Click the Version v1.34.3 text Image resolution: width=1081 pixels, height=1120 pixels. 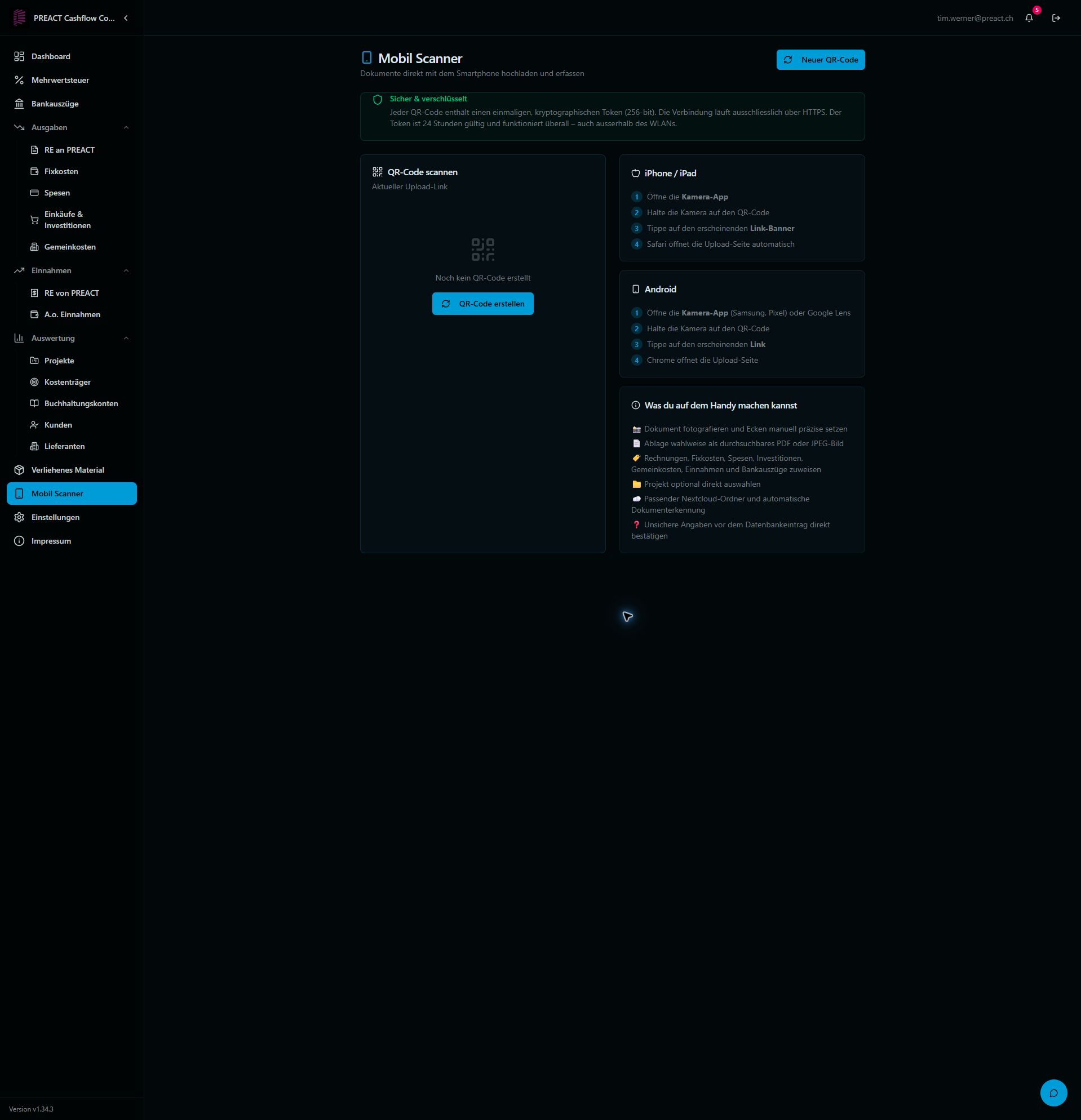32,1109
